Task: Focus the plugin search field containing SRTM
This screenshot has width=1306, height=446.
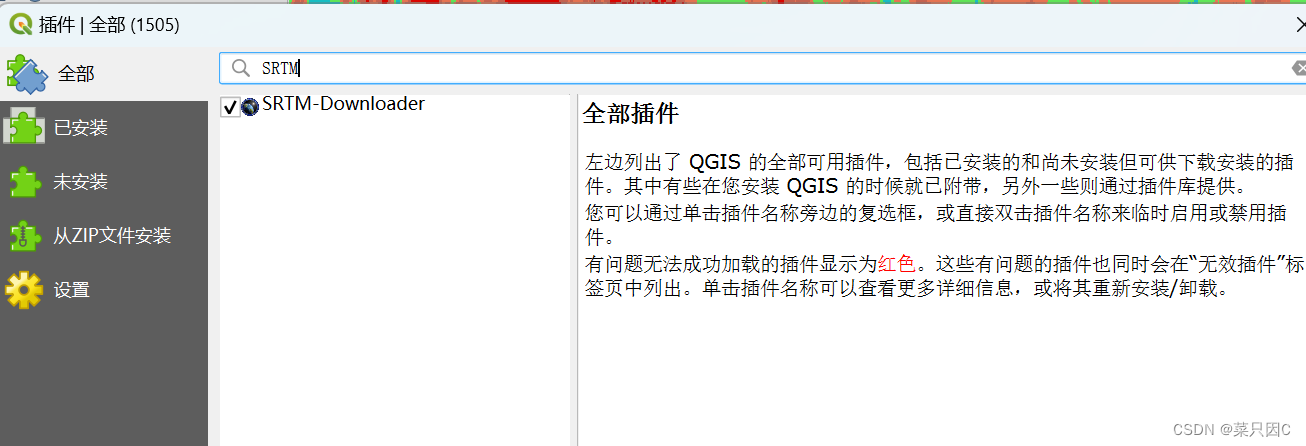Action: tap(764, 68)
